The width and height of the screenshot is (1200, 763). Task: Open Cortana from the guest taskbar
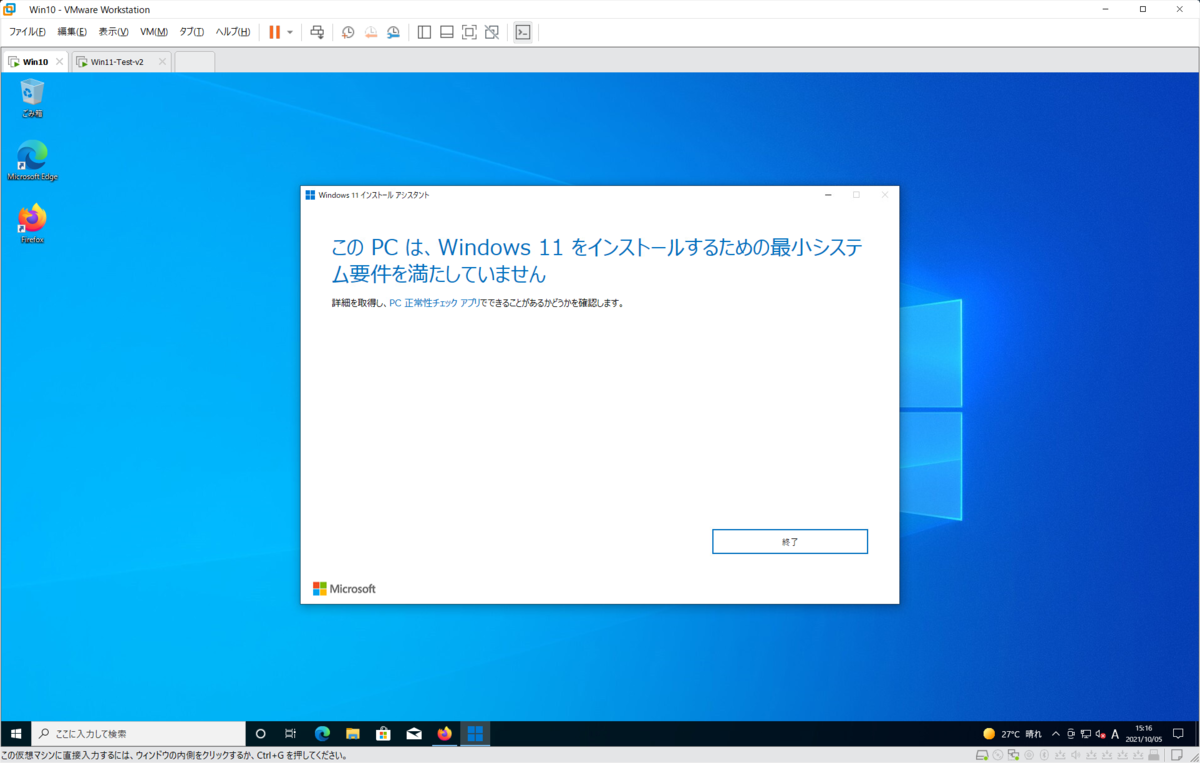click(x=261, y=733)
